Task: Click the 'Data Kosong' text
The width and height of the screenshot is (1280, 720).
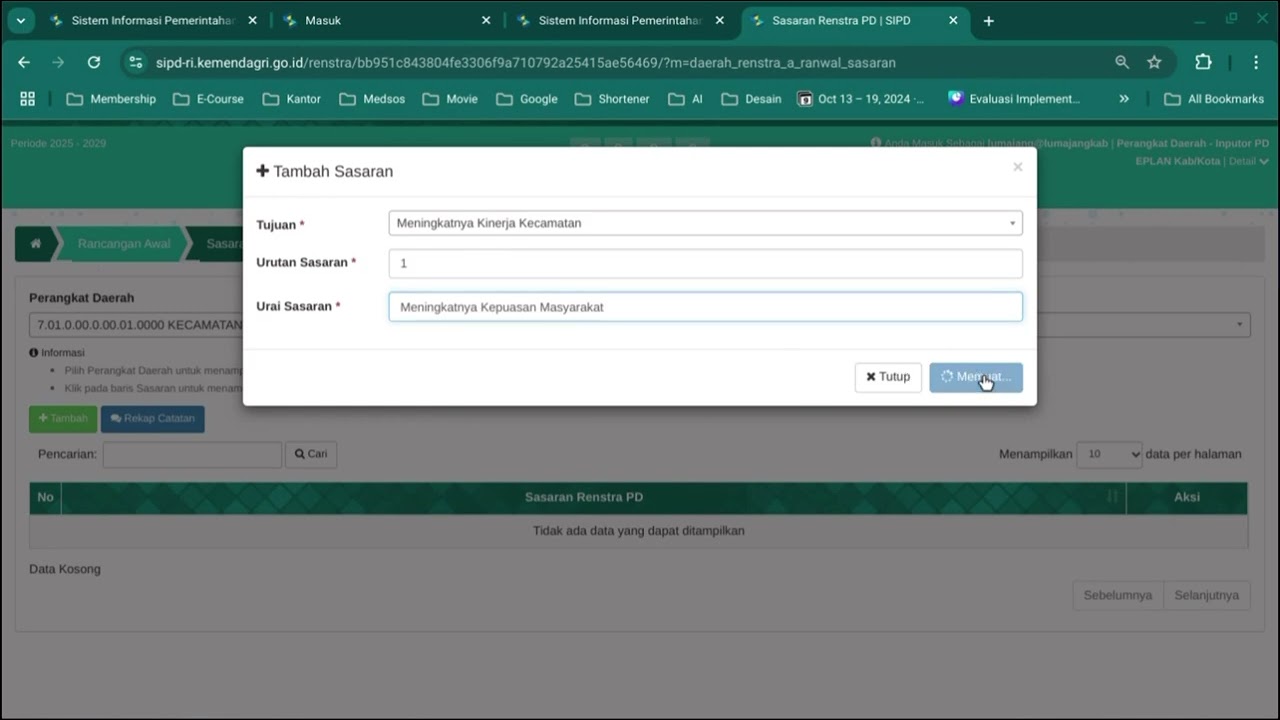Action: point(65,569)
